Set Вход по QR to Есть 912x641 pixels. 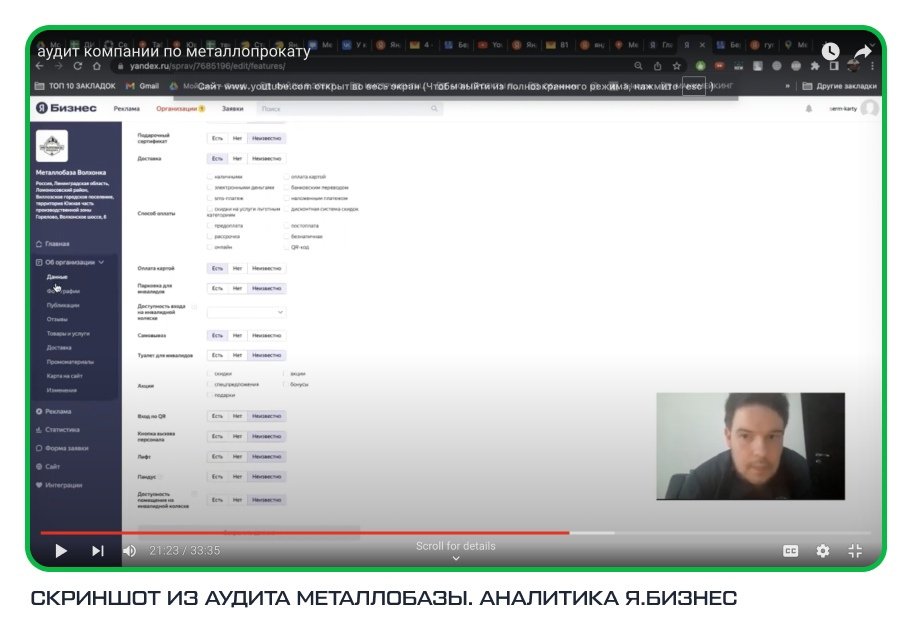click(x=217, y=416)
